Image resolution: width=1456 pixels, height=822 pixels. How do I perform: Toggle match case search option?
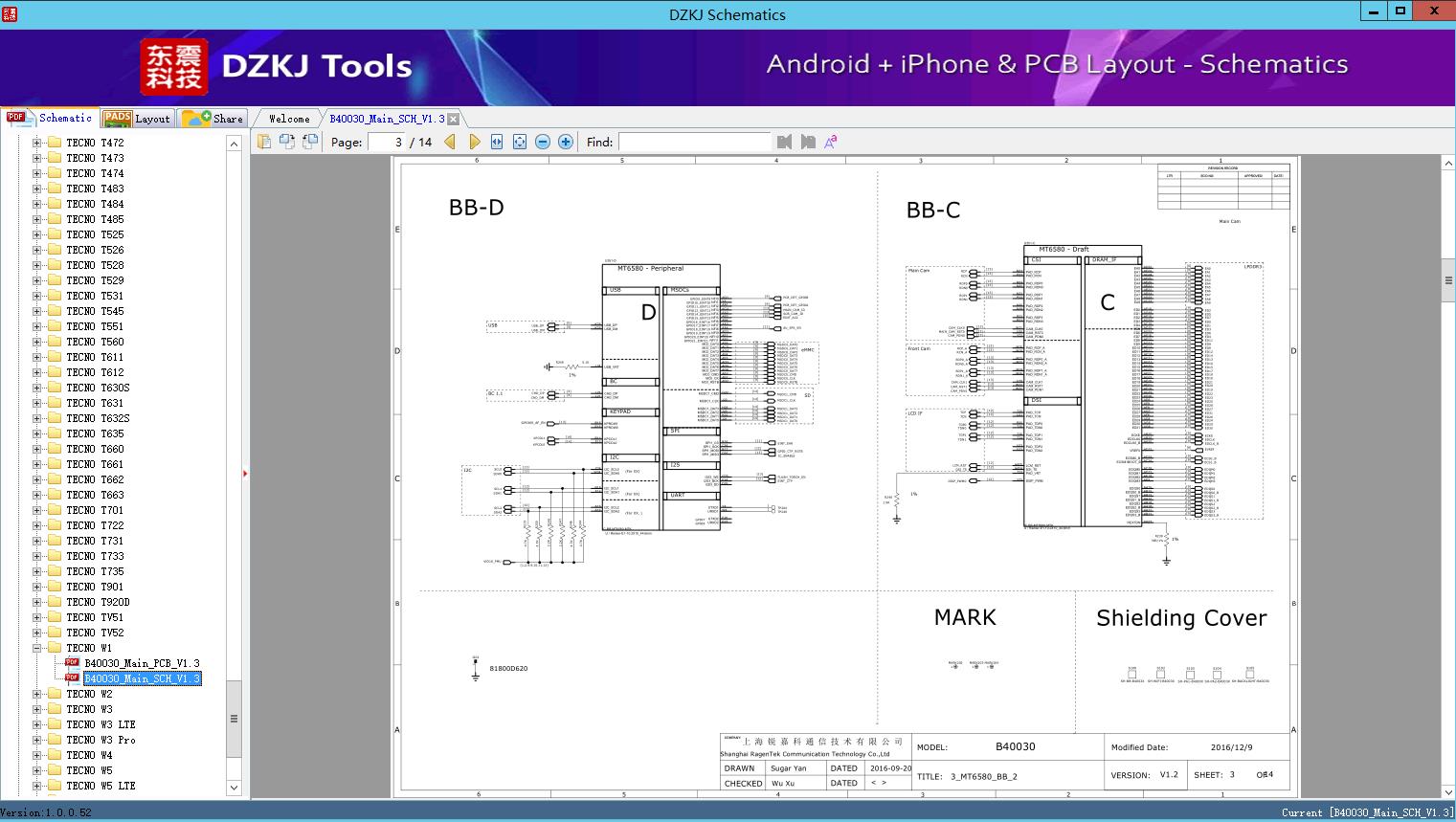[x=831, y=142]
